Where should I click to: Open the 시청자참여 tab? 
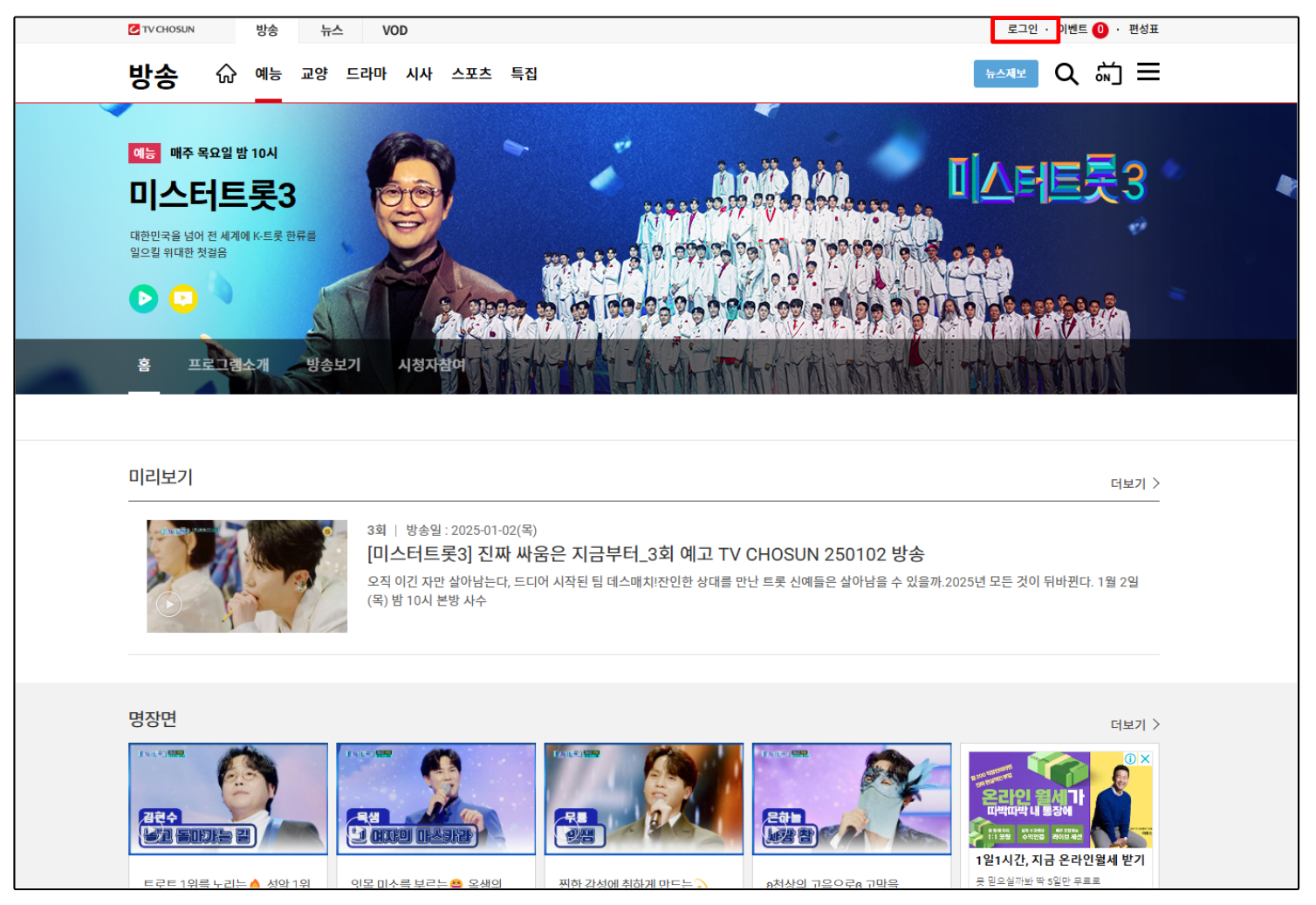(x=432, y=365)
